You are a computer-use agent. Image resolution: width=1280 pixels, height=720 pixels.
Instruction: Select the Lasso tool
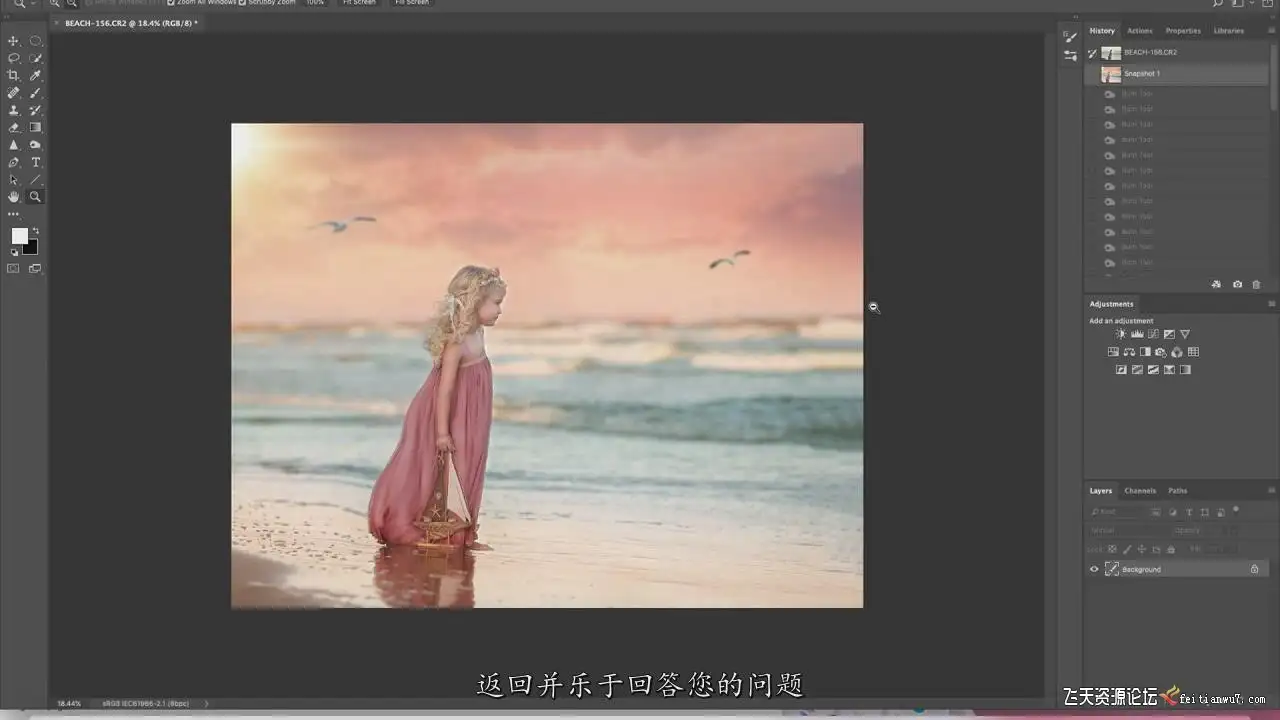point(14,58)
